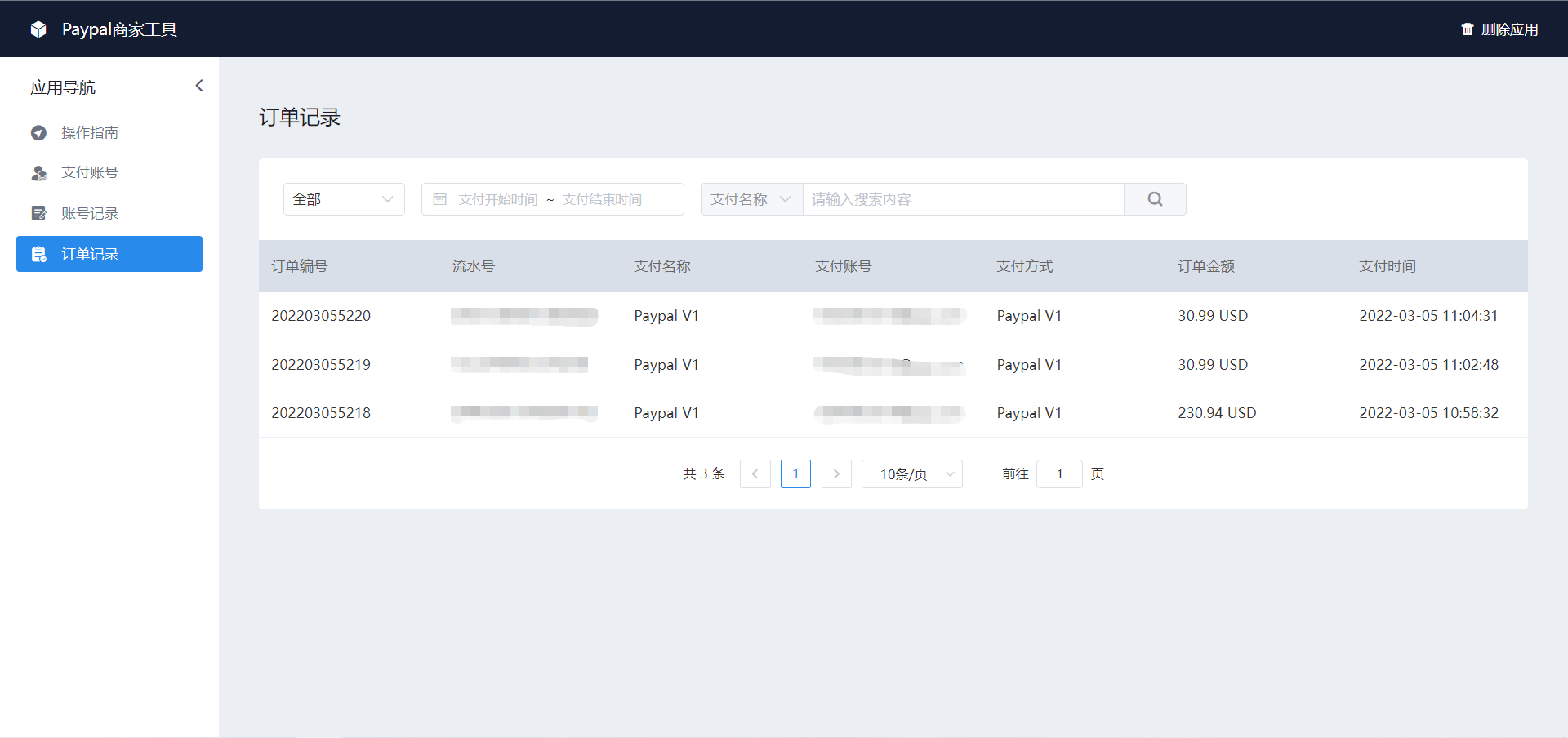Screen dimensions: 1568x738
Task: Click the magnifier search button
Action: (x=1155, y=199)
